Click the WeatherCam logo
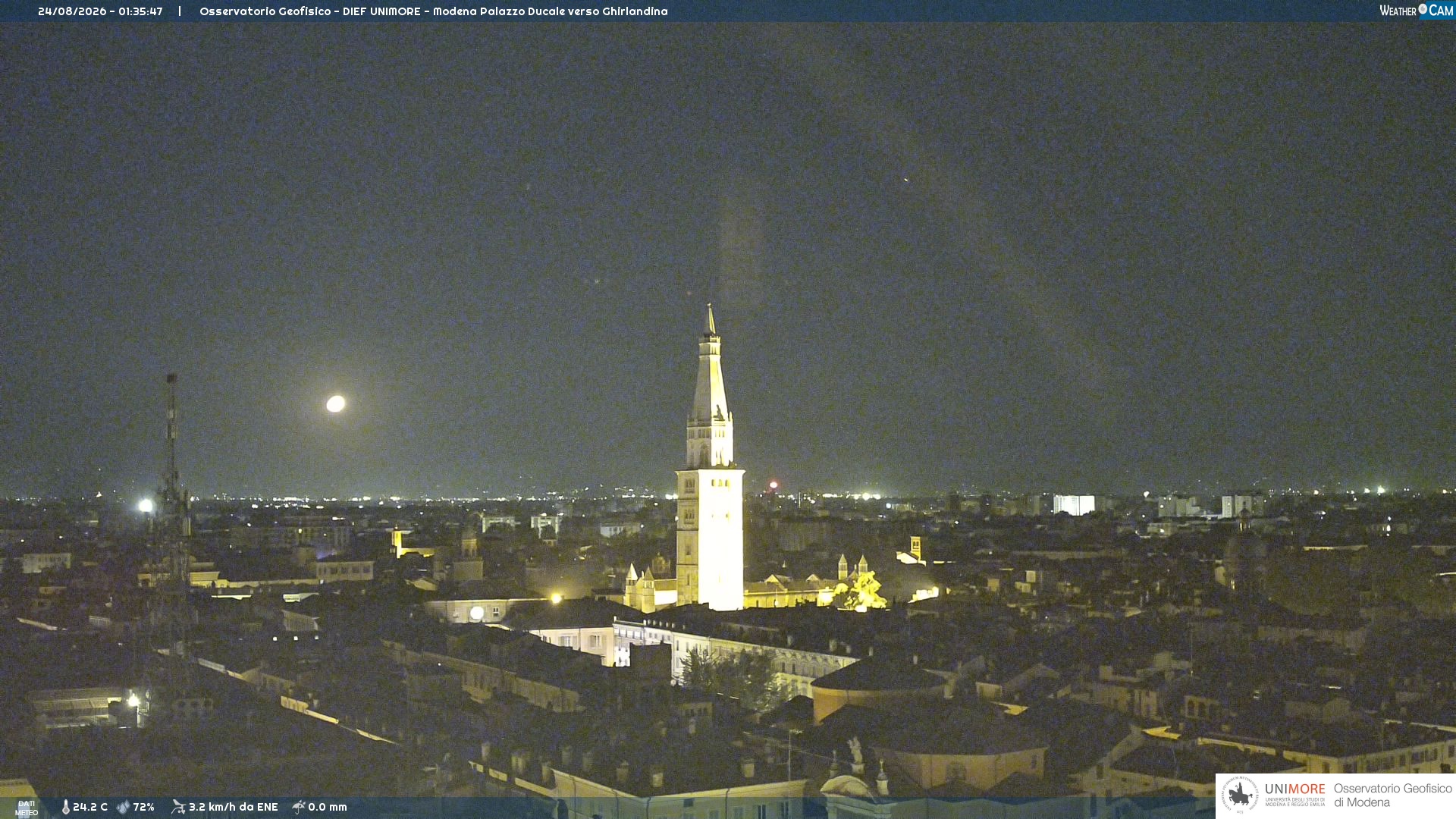Viewport: 1456px width, 819px height. [1417, 11]
